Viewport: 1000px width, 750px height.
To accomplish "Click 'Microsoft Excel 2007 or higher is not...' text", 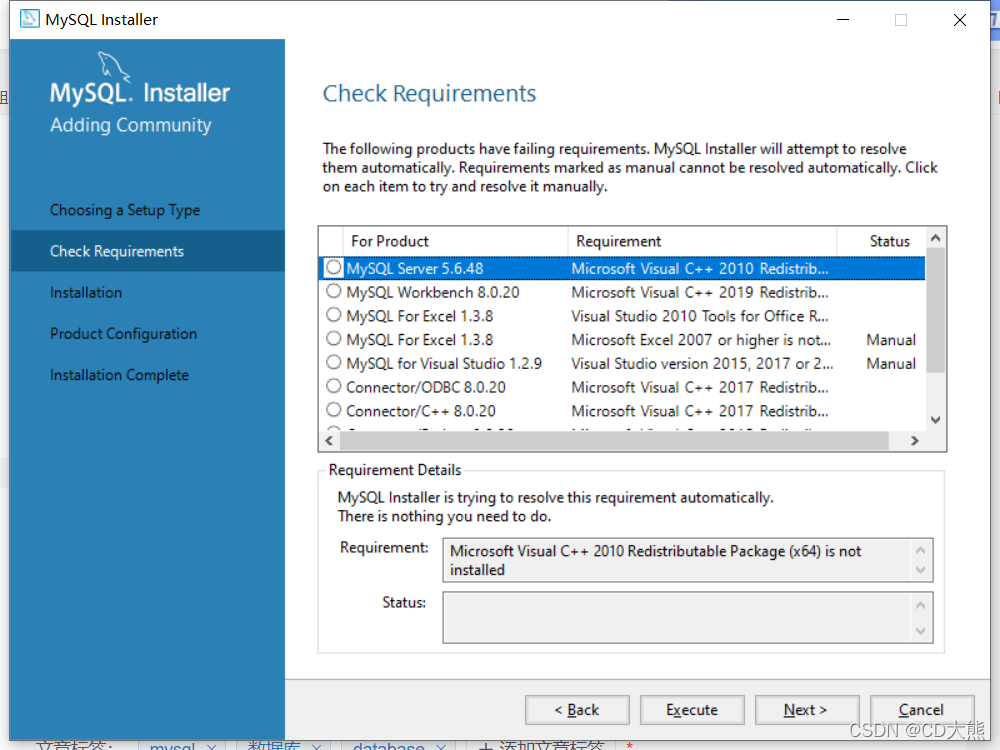I will coord(701,340).
